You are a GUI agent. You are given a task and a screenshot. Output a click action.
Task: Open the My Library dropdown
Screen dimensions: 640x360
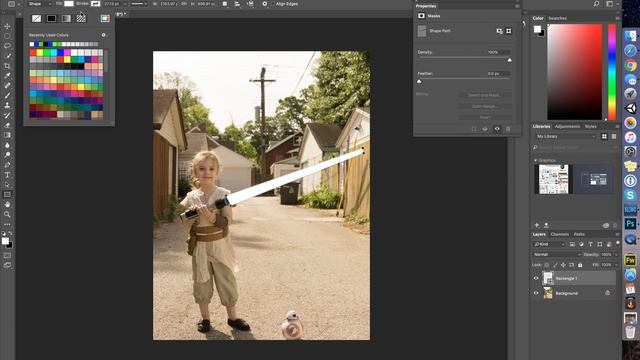tap(565, 136)
